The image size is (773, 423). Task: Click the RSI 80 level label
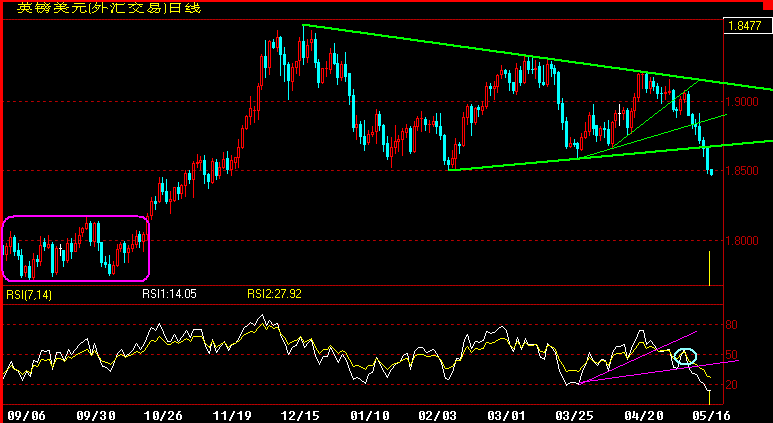click(732, 325)
